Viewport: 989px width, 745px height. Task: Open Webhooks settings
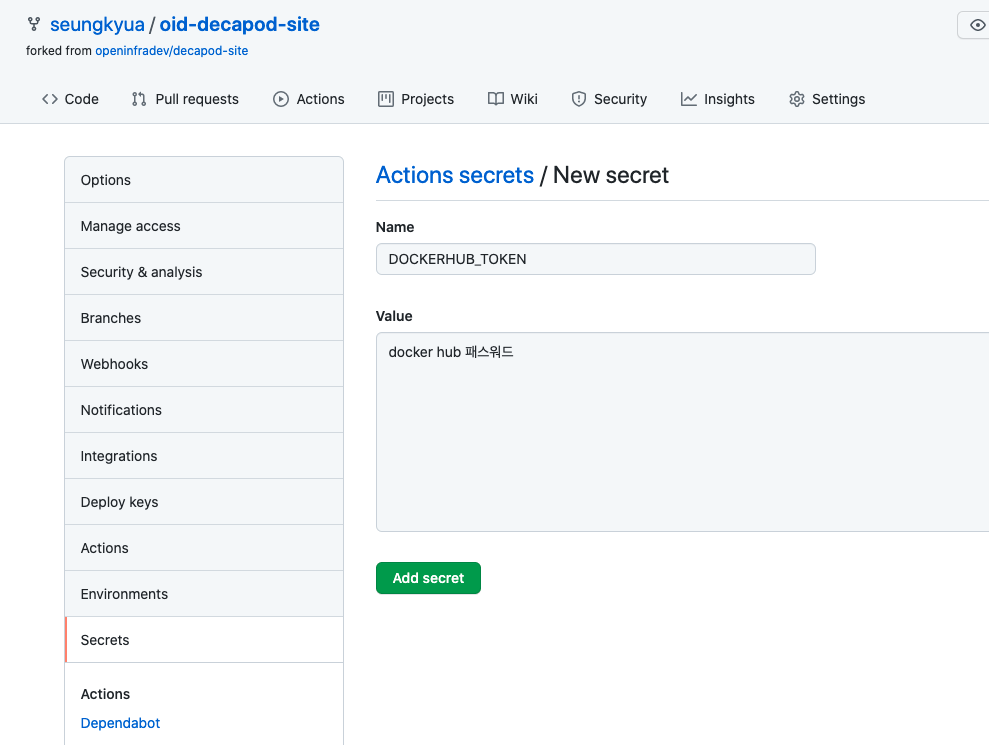(204, 364)
